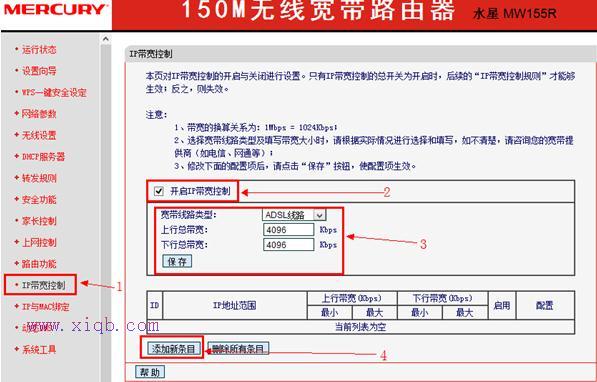597x382 pixels.
Task: Click the MERCURY logo
Action: pyautogui.click(x=56, y=10)
